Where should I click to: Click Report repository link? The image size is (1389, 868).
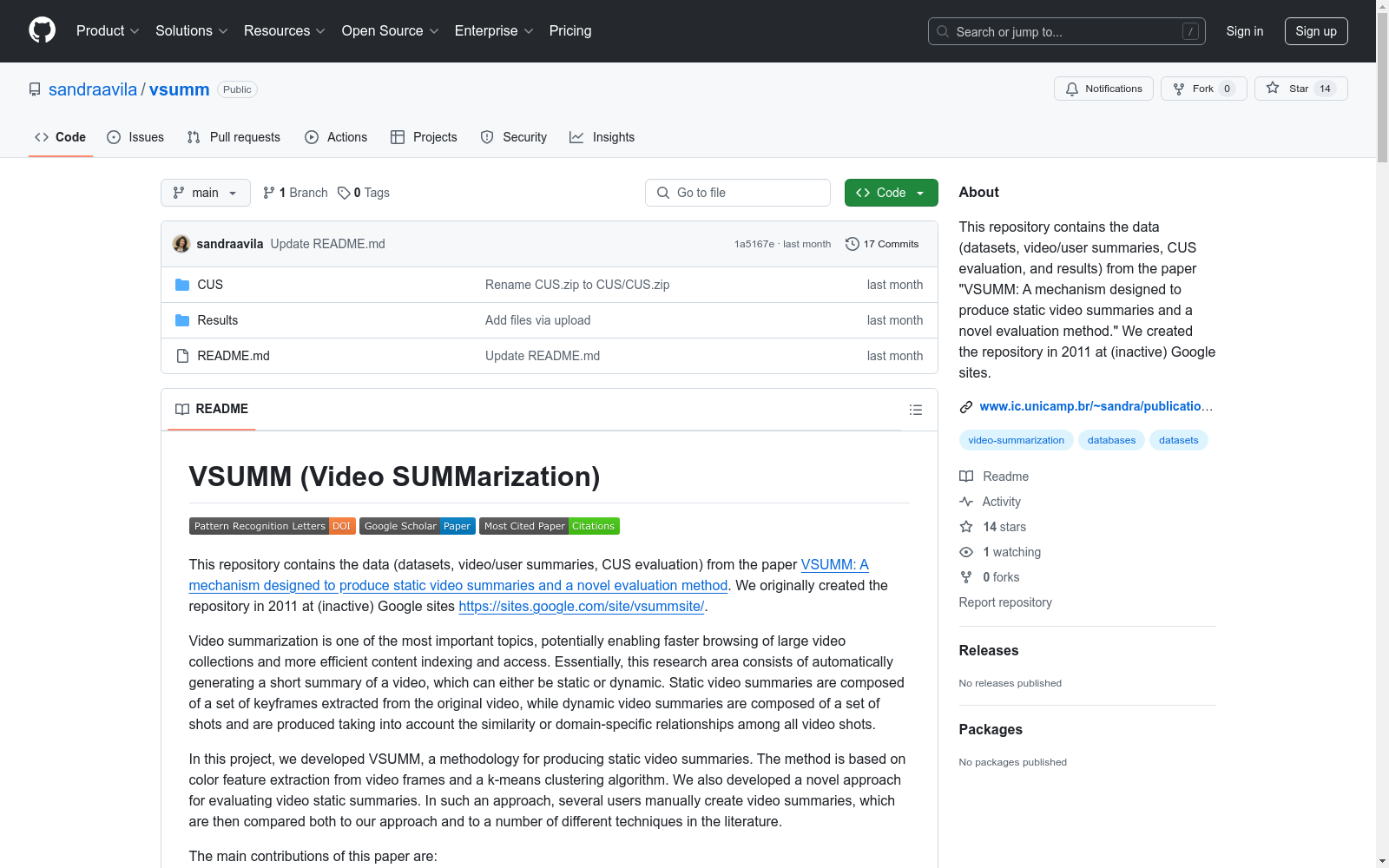(x=1005, y=602)
